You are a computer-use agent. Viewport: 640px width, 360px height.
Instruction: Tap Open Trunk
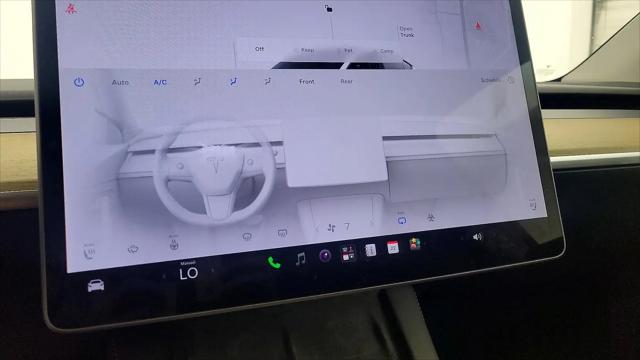coord(407,32)
